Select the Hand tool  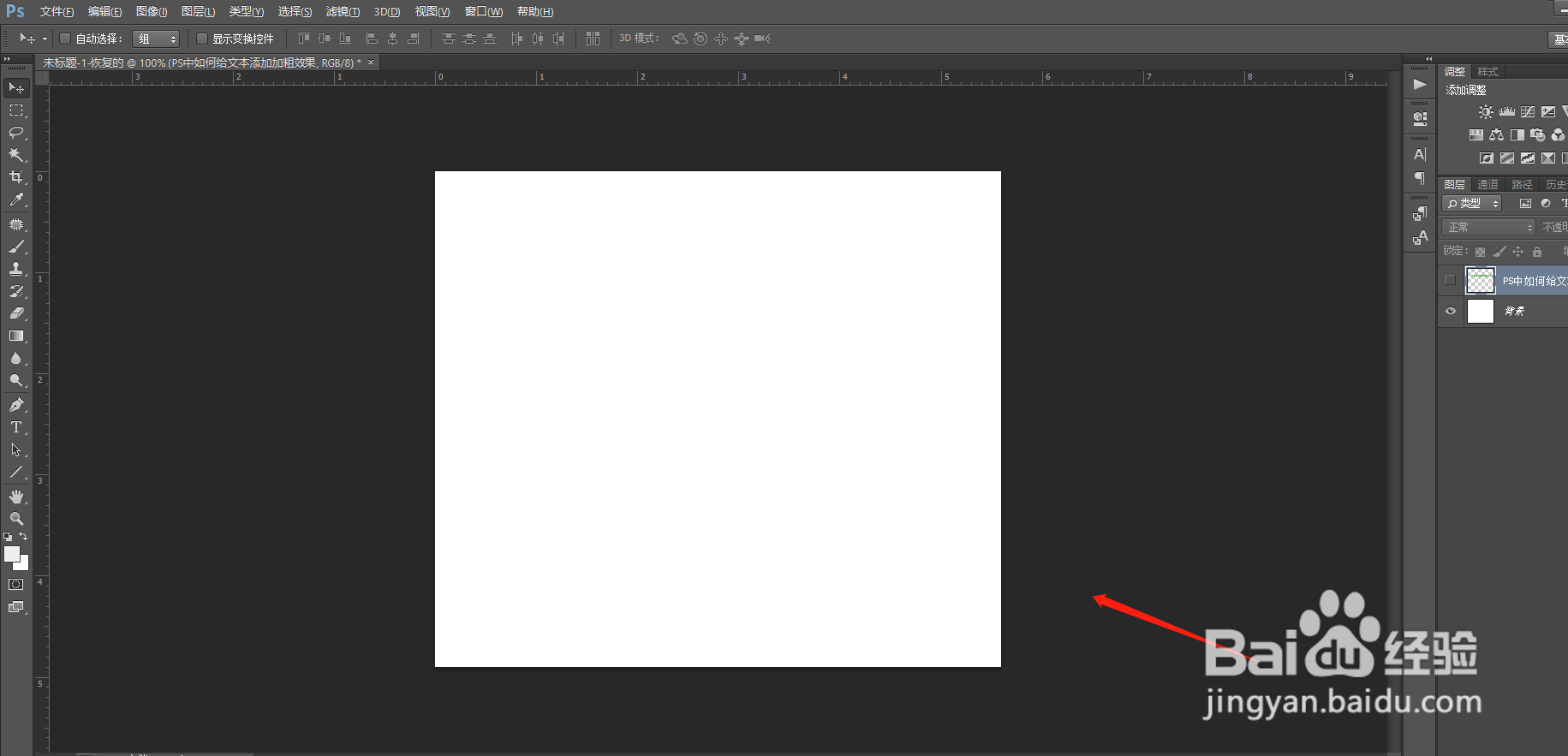coord(16,497)
